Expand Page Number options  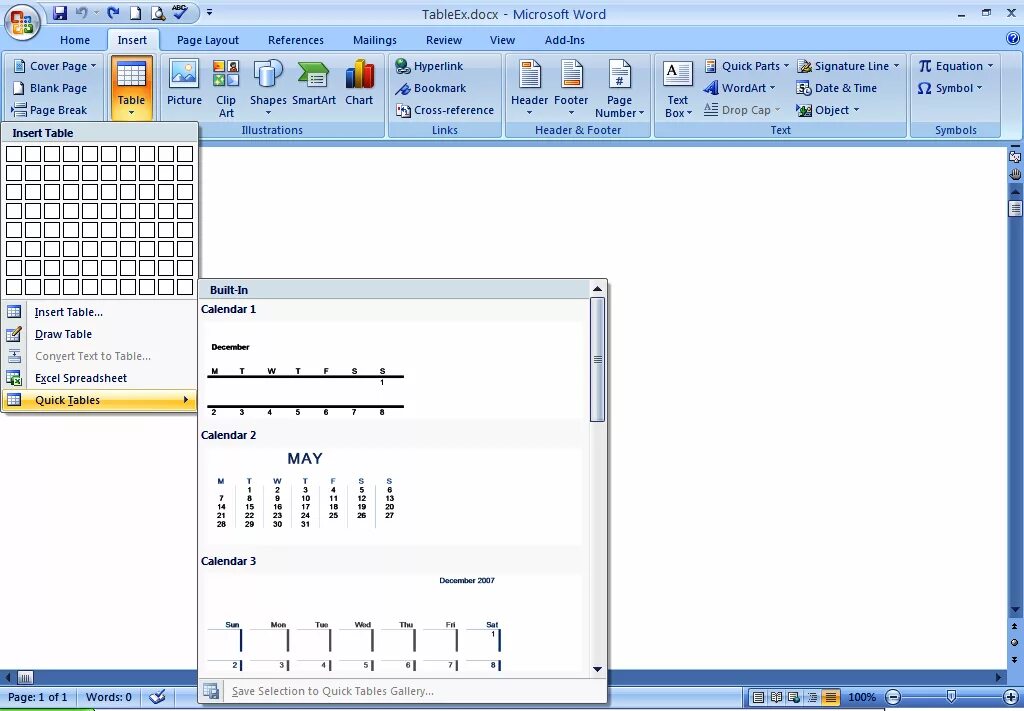[x=619, y=89]
